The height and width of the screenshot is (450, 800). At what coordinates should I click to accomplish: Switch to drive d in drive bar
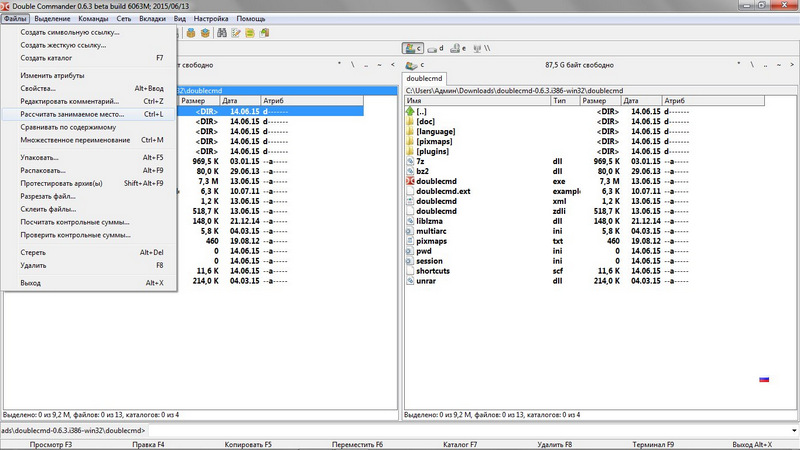(x=435, y=48)
